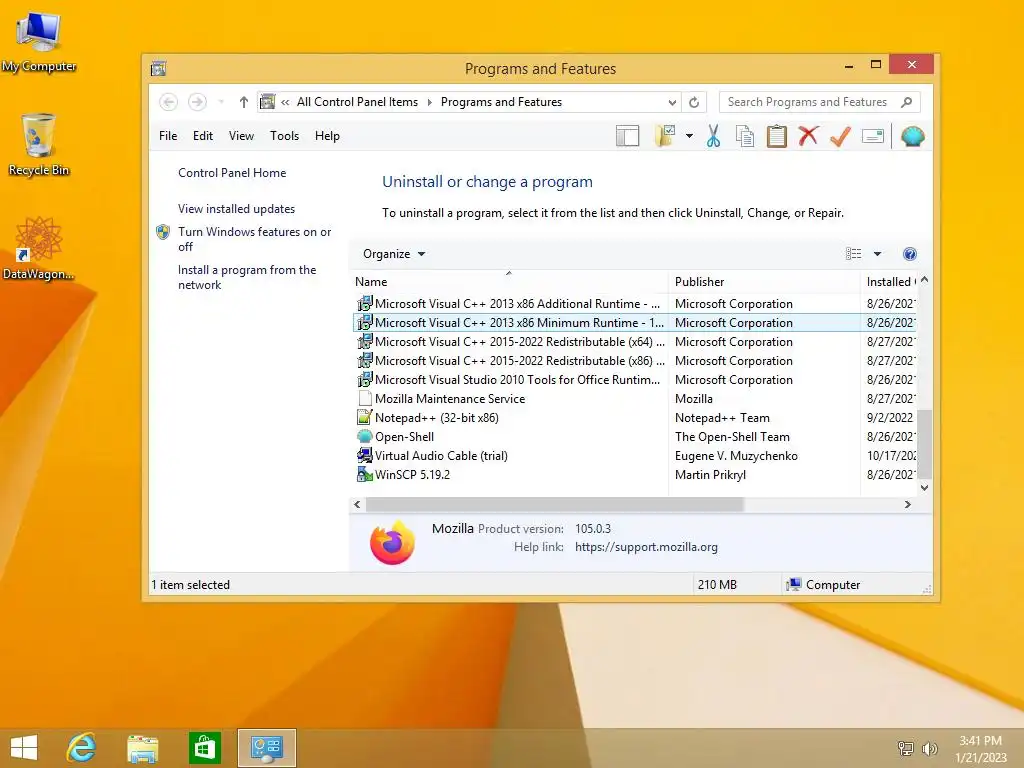This screenshot has height=768, width=1024.
Task: Click the scroll right arrow of the list
Action: [907, 504]
